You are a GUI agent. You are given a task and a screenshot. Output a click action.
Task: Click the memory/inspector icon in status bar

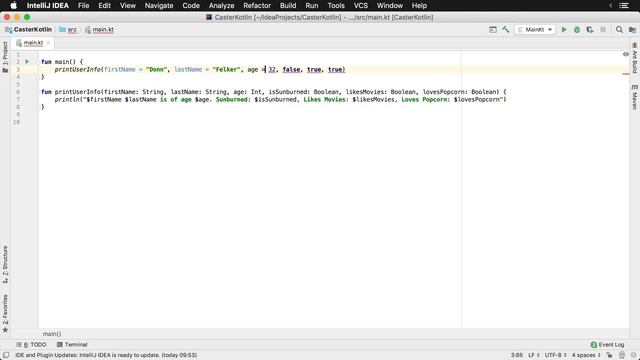click(622, 355)
